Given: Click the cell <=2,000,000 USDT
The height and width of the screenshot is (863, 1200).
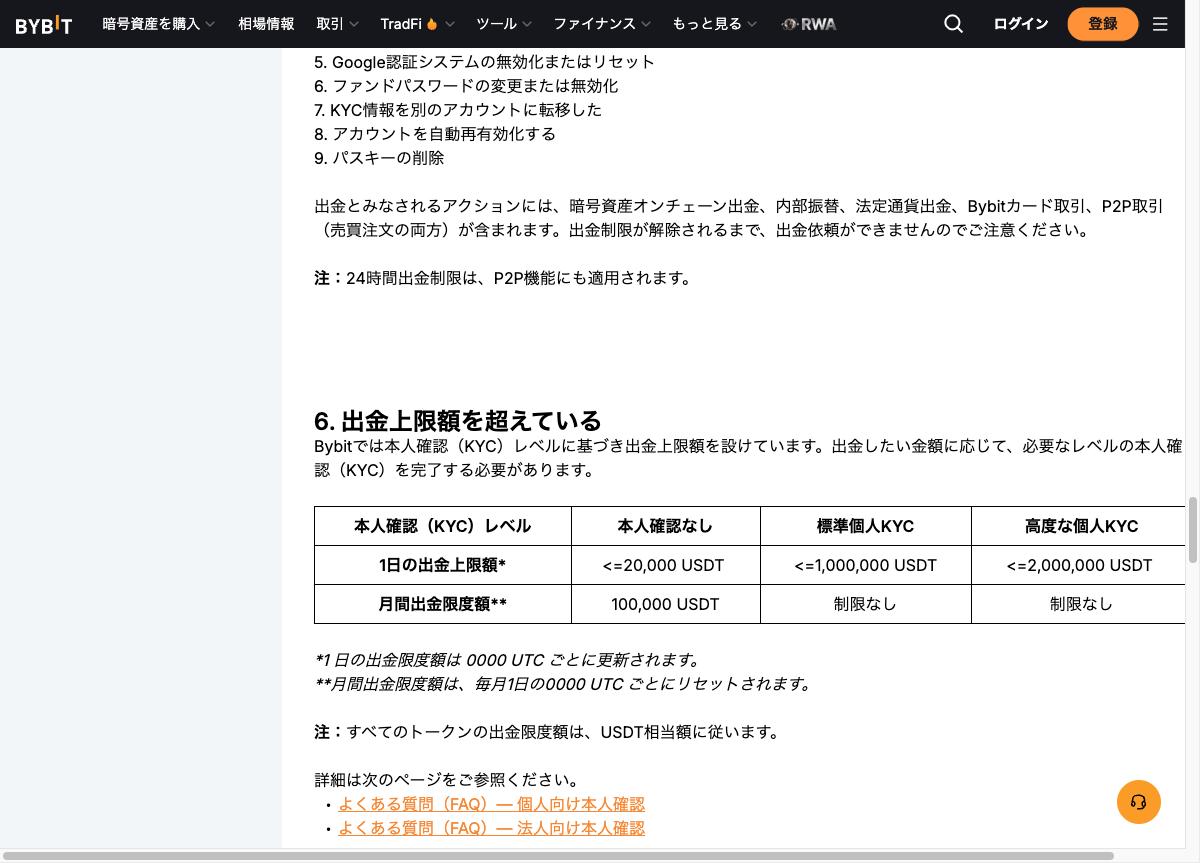Looking at the screenshot, I should (x=1079, y=565).
